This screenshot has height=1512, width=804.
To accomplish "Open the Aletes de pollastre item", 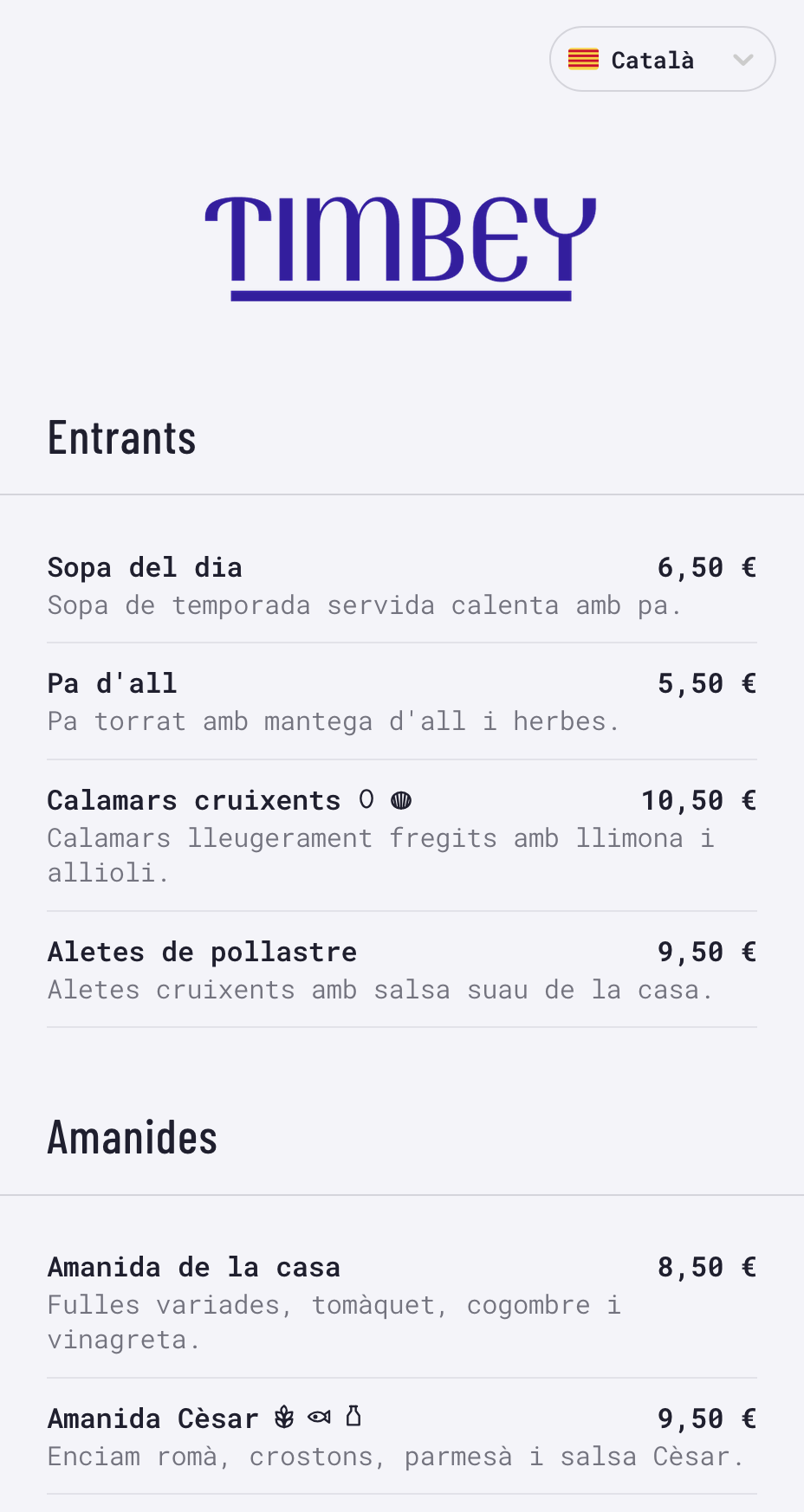I will (202, 953).
